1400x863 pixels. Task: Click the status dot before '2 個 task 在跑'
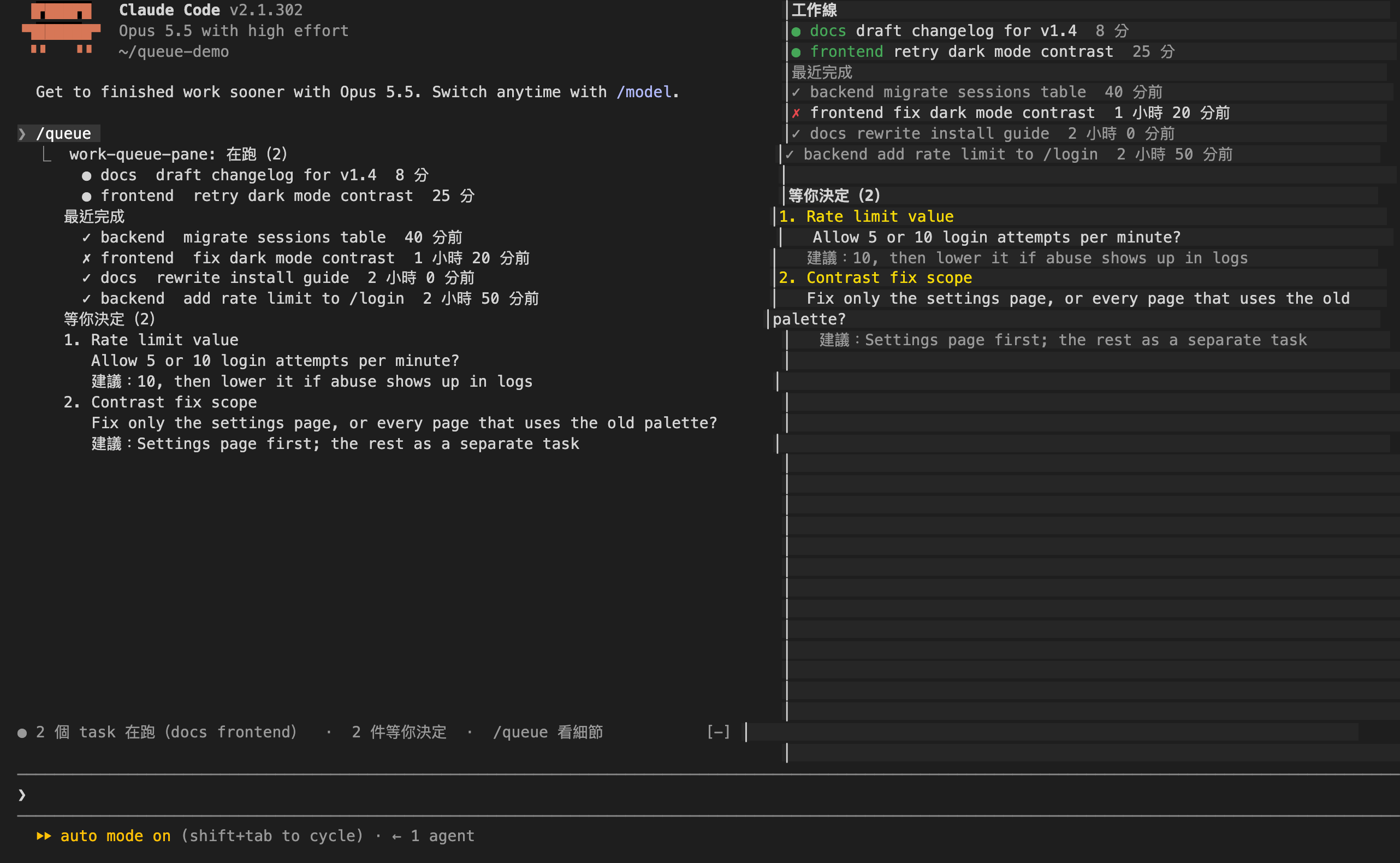[x=22, y=733]
